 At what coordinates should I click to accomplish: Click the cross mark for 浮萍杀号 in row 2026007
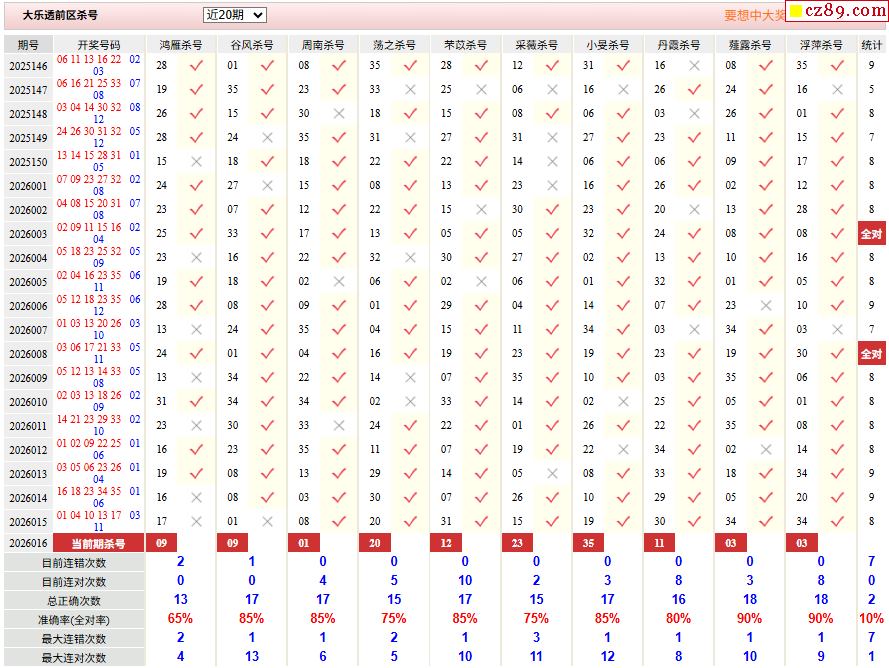pyautogui.click(x=837, y=330)
